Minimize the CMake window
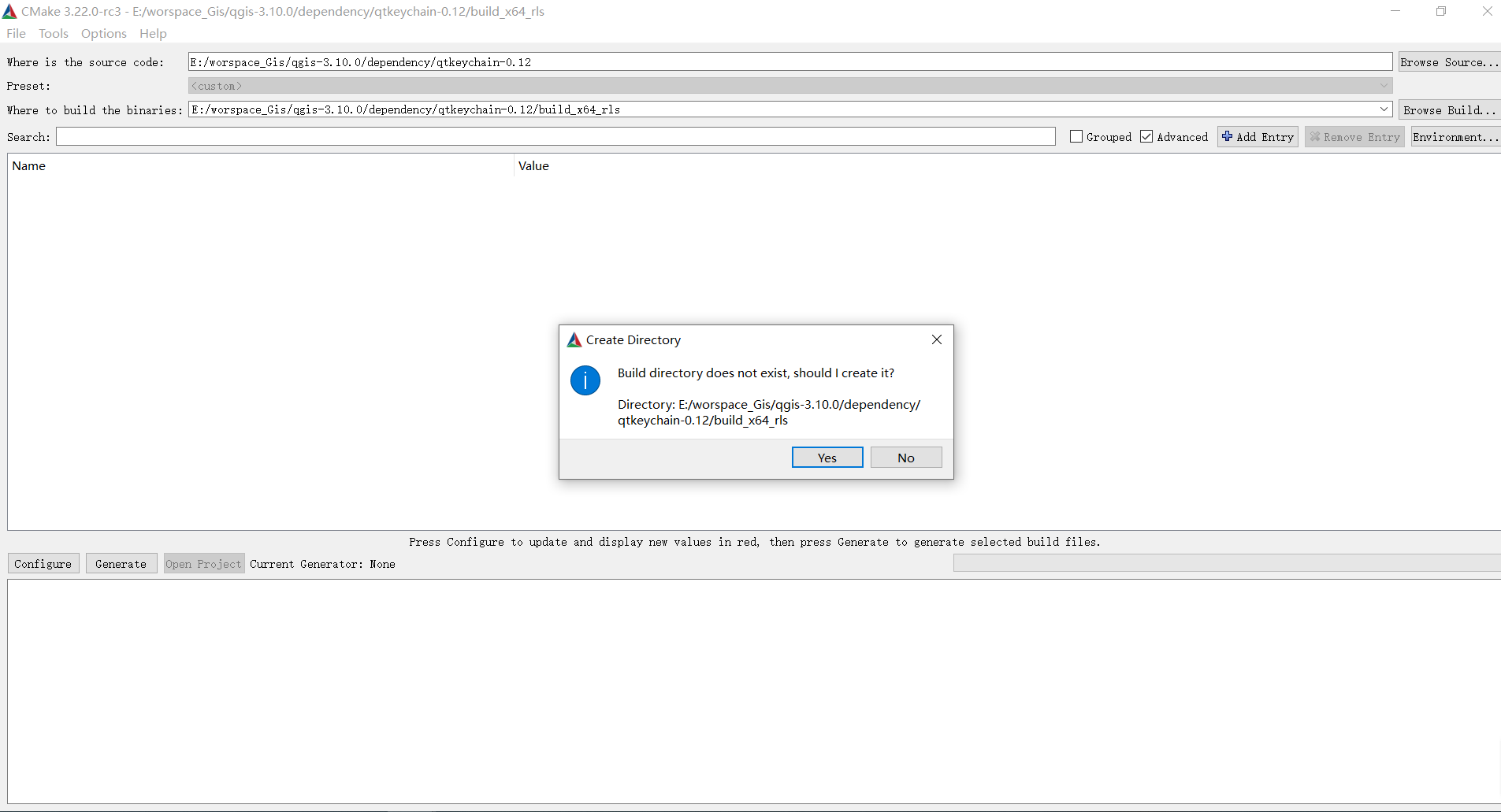The image size is (1501, 812). [1395, 11]
